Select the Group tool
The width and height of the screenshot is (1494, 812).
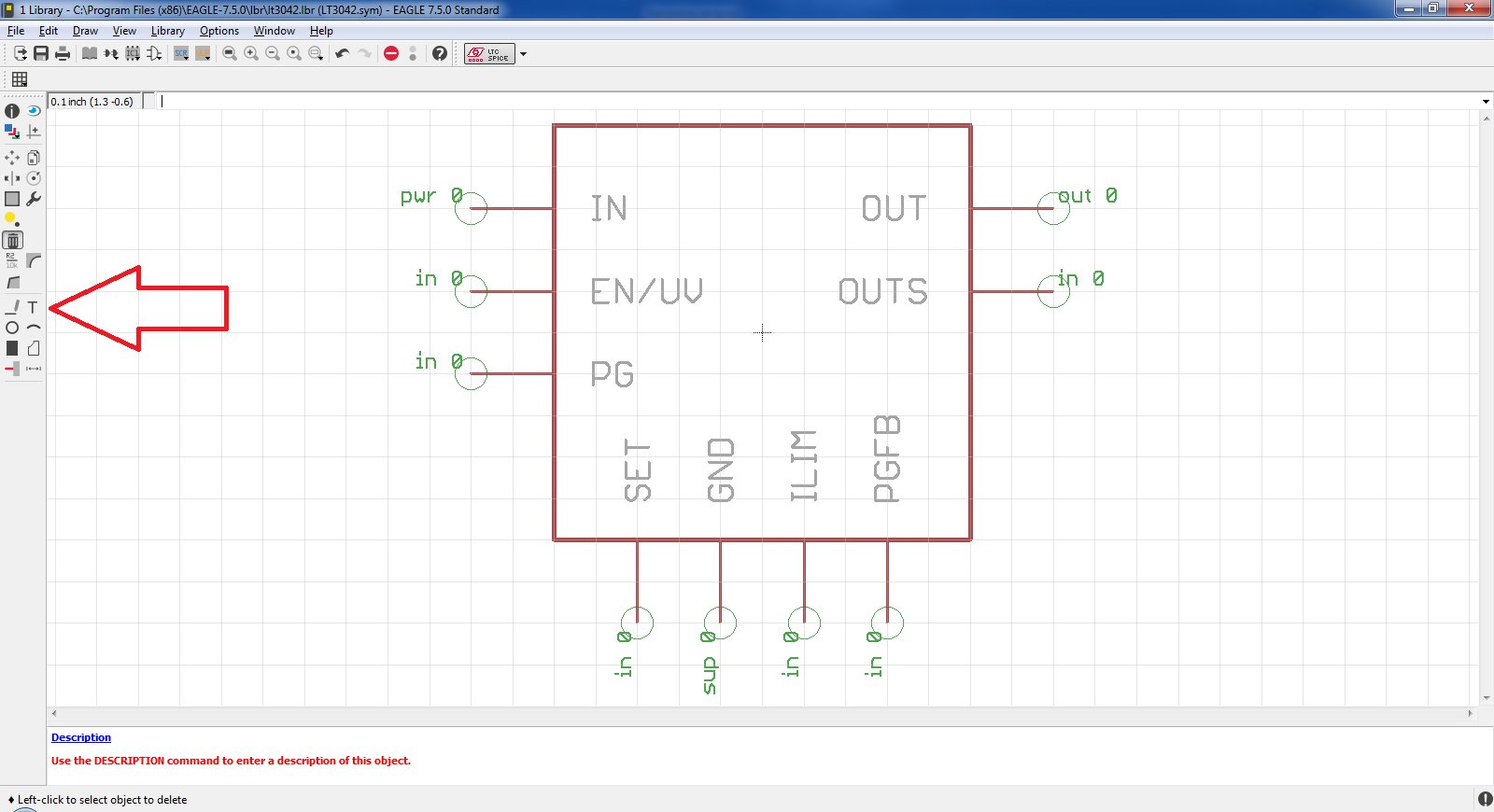[x=12, y=199]
